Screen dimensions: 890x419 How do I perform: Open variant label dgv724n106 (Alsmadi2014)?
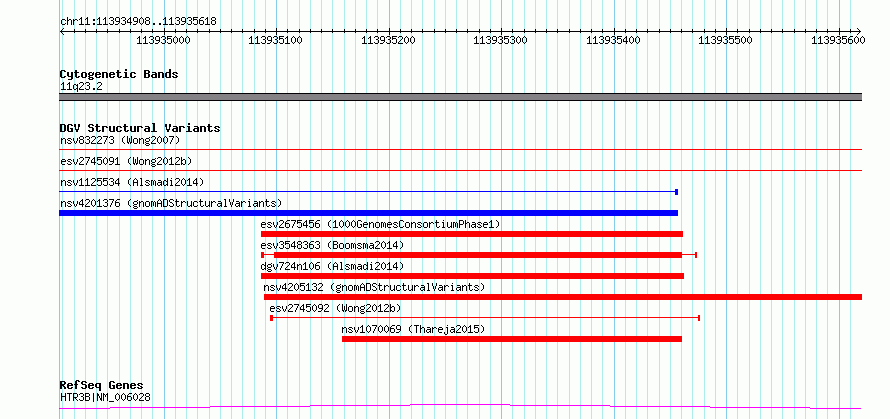click(x=332, y=266)
